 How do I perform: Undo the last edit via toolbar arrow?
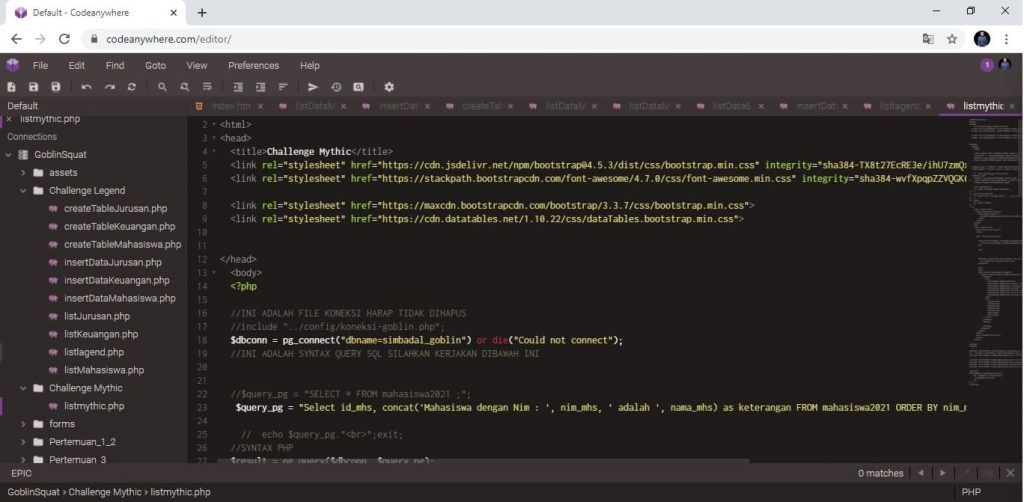coord(87,87)
